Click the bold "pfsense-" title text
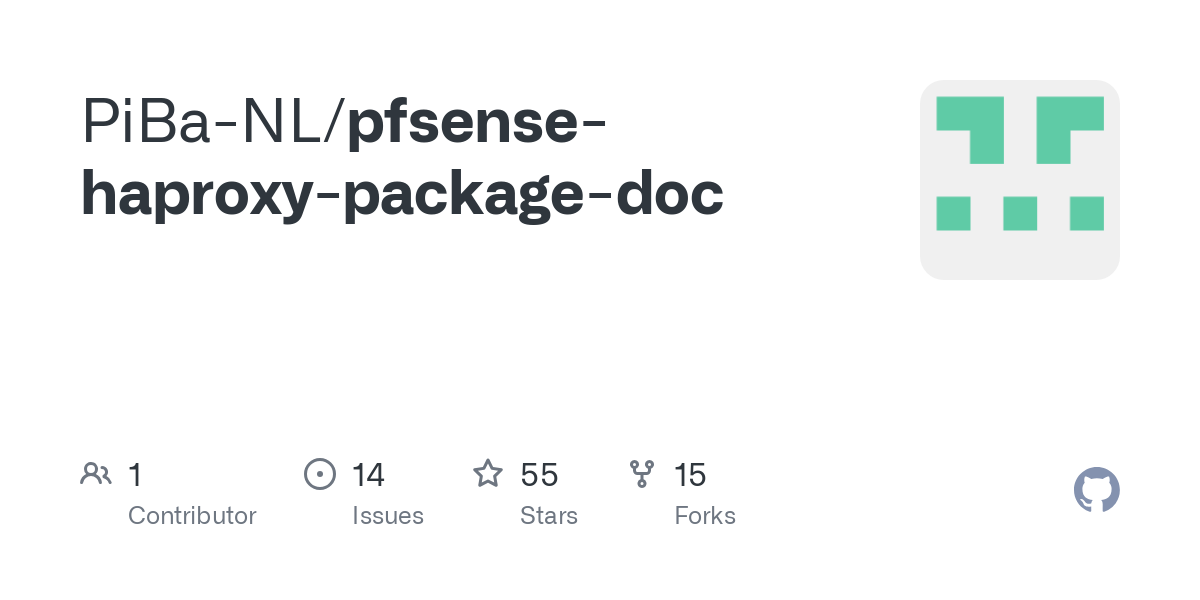This screenshot has width=1200, height=600. click(476, 124)
